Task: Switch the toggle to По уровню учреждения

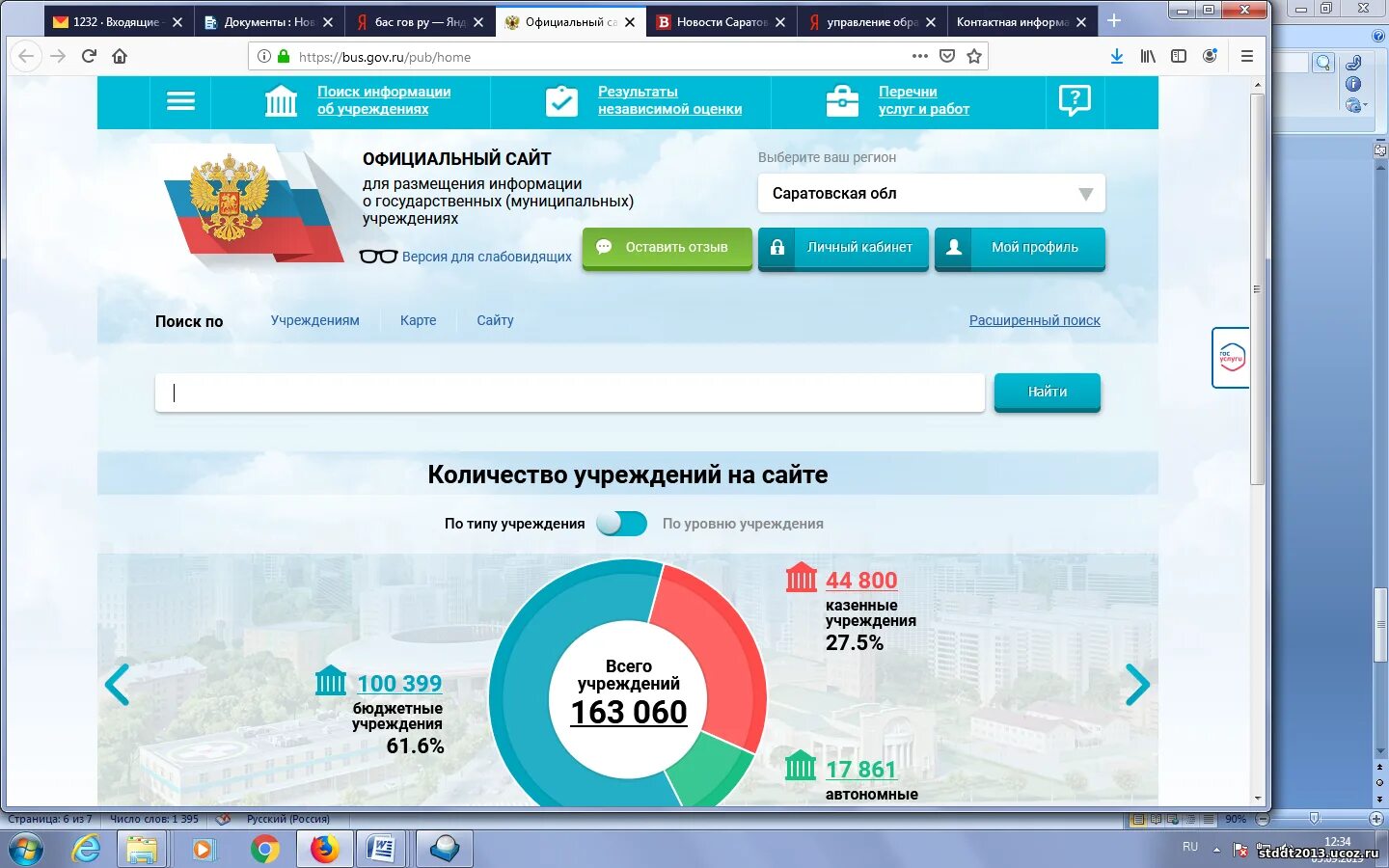Action: pyautogui.click(x=622, y=524)
